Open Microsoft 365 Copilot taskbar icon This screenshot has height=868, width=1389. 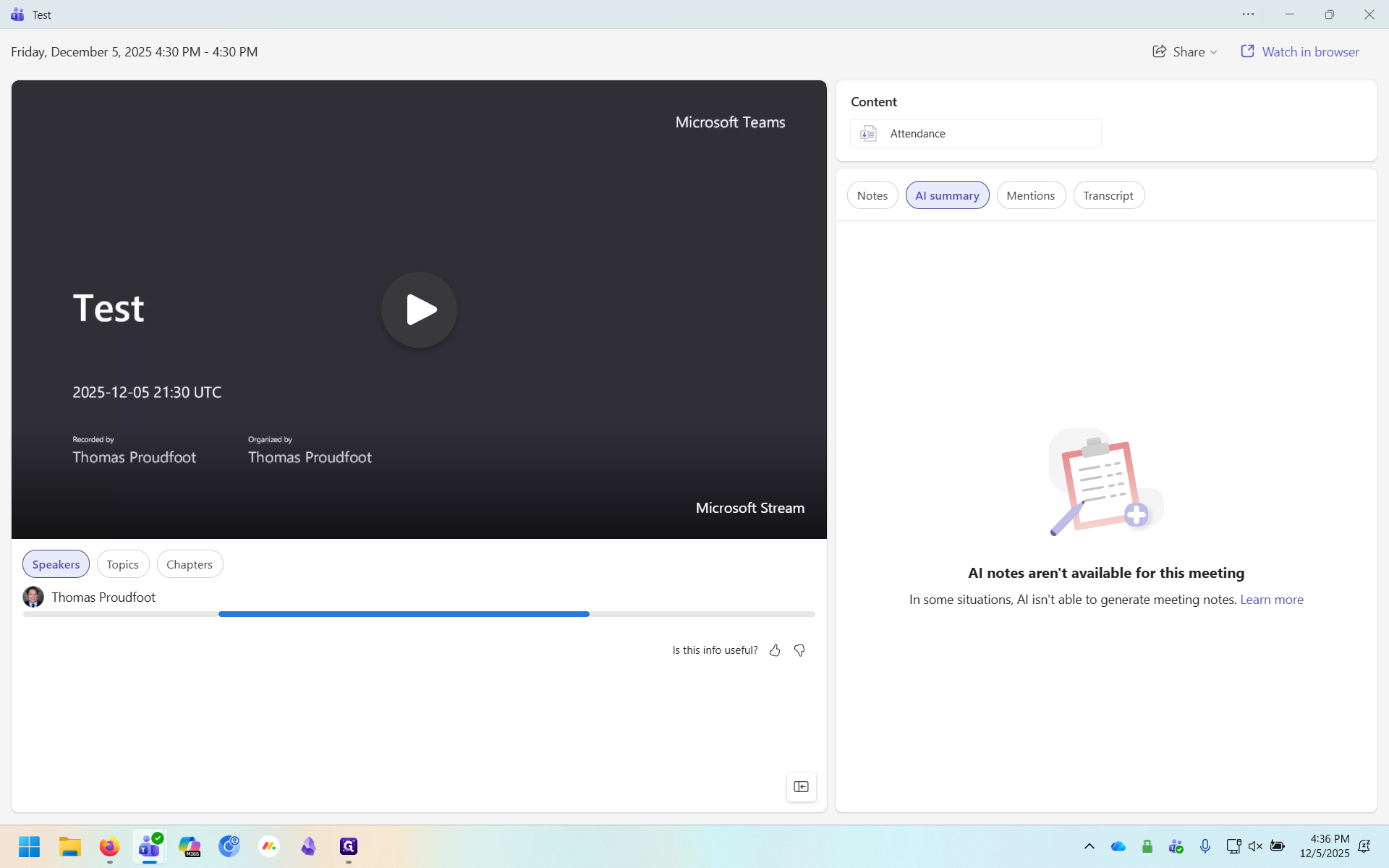click(190, 846)
